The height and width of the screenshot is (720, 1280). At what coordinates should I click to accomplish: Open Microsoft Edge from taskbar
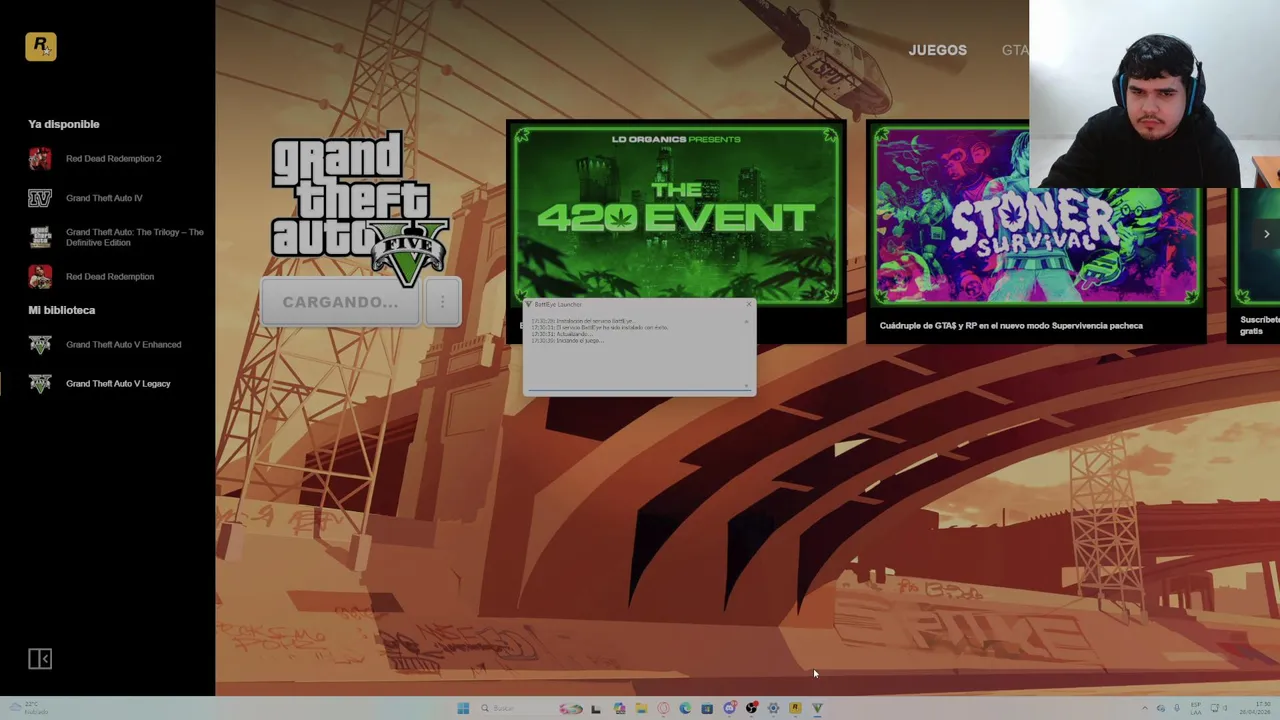pos(685,708)
